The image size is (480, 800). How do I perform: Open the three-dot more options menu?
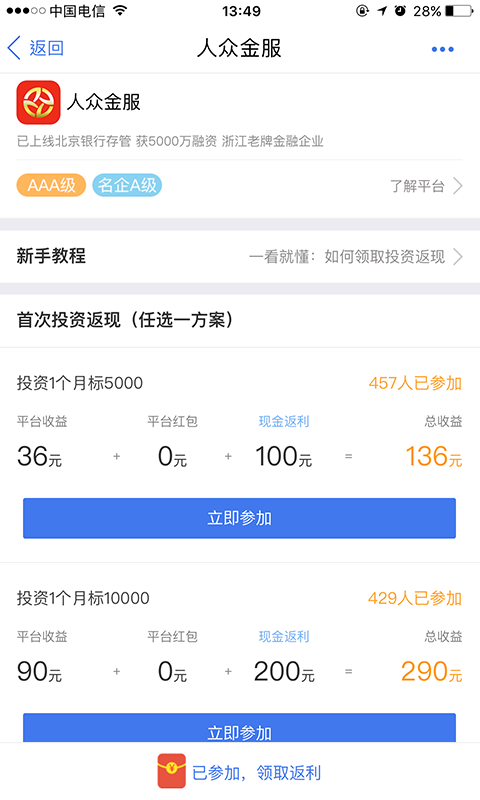(442, 49)
